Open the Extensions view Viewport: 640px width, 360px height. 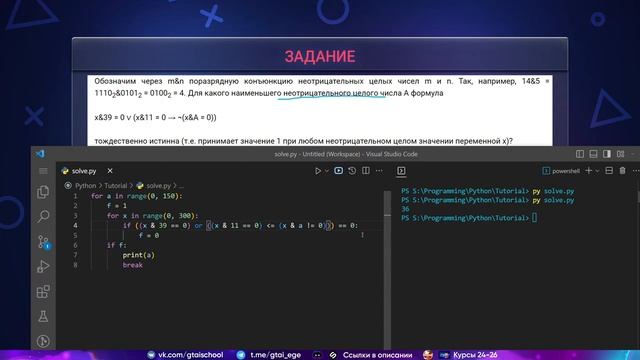(x=43, y=291)
